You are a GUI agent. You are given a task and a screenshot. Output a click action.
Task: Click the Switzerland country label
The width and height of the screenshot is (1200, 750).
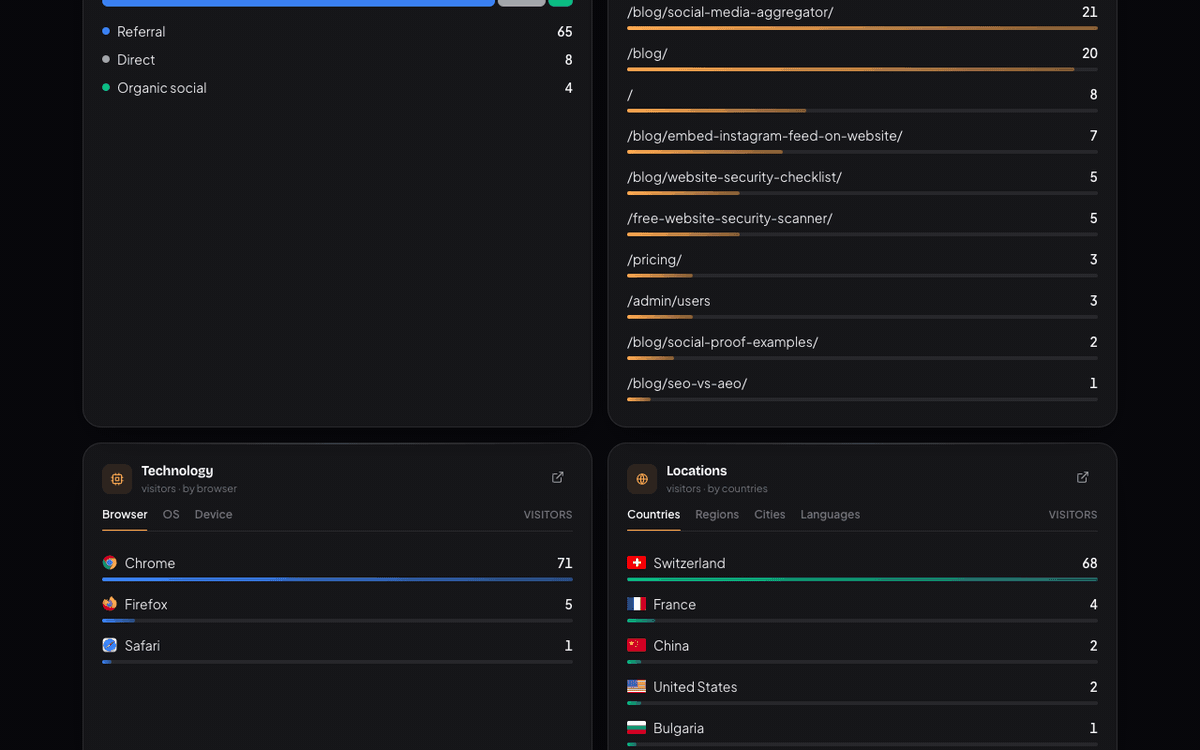(689, 563)
